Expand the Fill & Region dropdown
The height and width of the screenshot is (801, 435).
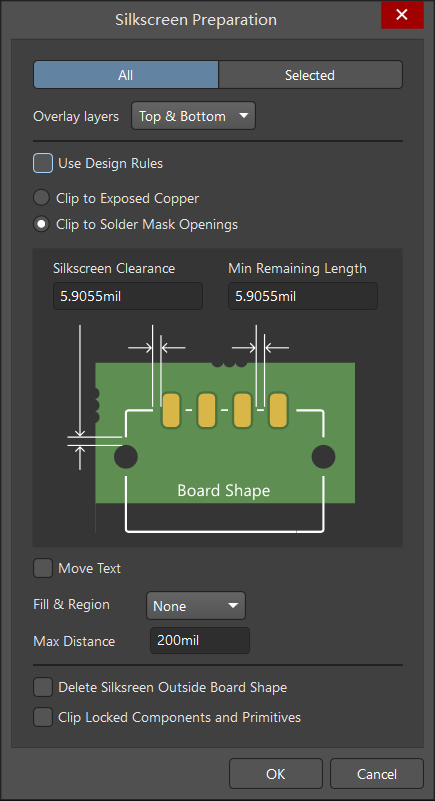pos(196,606)
